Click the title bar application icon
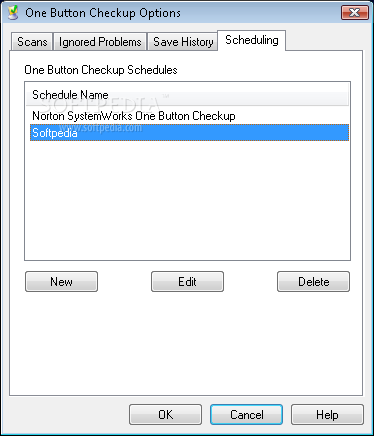 pyautogui.click(x=13, y=13)
